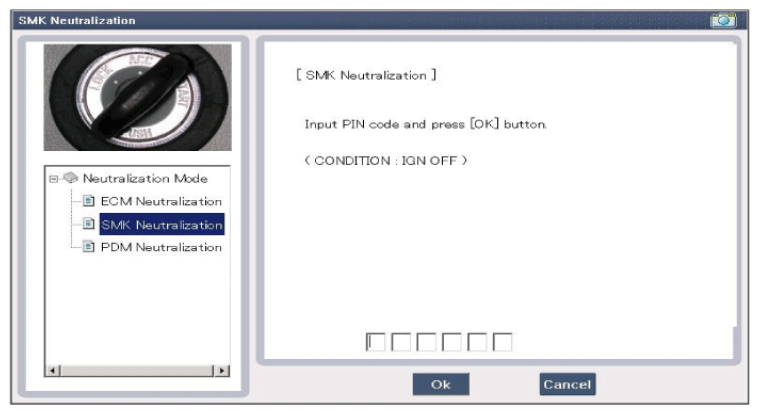The width and height of the screenshot is (759, 414).
Task: Choose PDM Neutralization from the tree
Action: (x=161, y=247)
